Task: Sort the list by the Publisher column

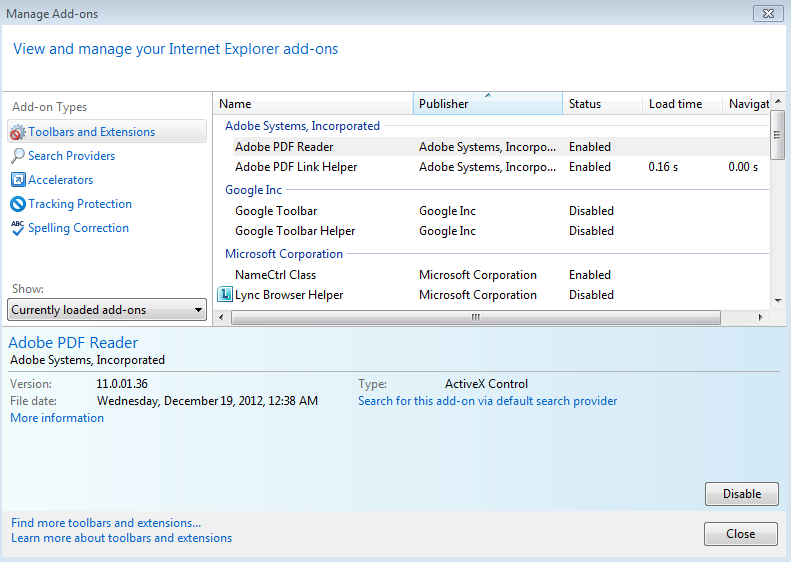Action: pyautogui.click(x=487, y=104)
